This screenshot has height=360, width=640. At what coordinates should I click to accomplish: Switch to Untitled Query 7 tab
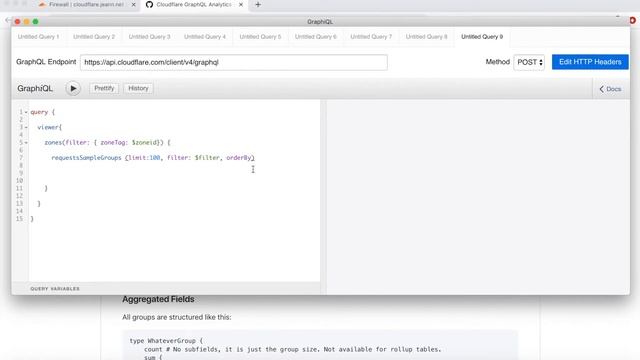click(371, 37)
